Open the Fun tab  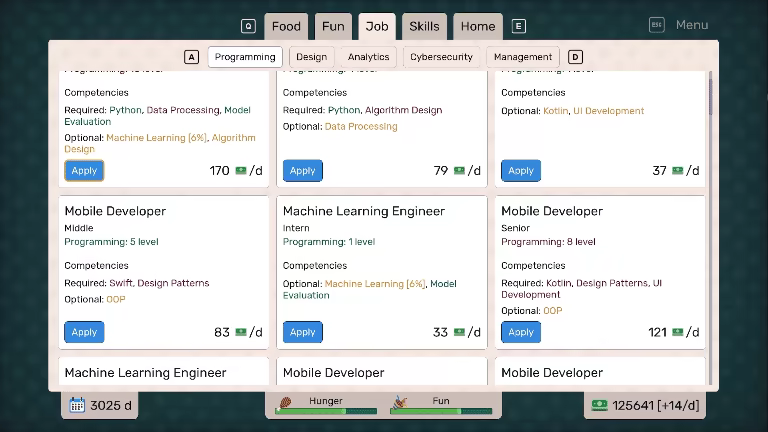(x=333, y=26)
